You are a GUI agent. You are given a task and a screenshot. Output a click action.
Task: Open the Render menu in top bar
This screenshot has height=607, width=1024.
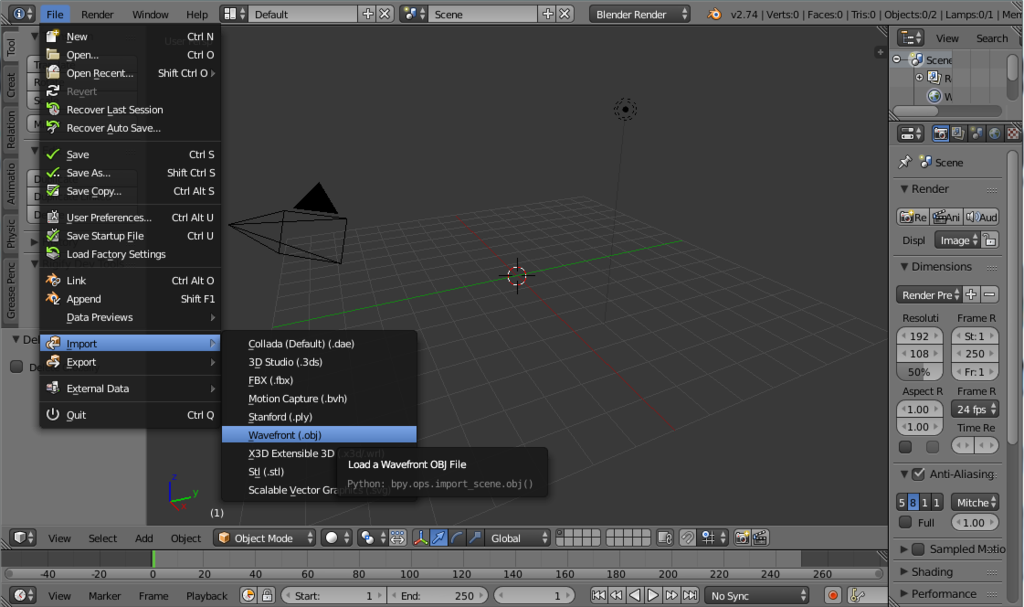(97, 14)
